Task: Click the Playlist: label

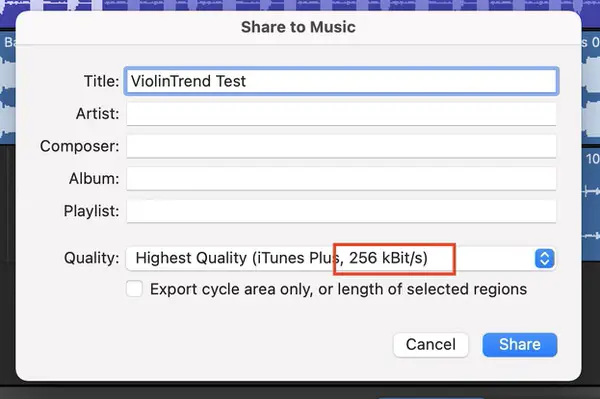Action: [x=91, y=211]
